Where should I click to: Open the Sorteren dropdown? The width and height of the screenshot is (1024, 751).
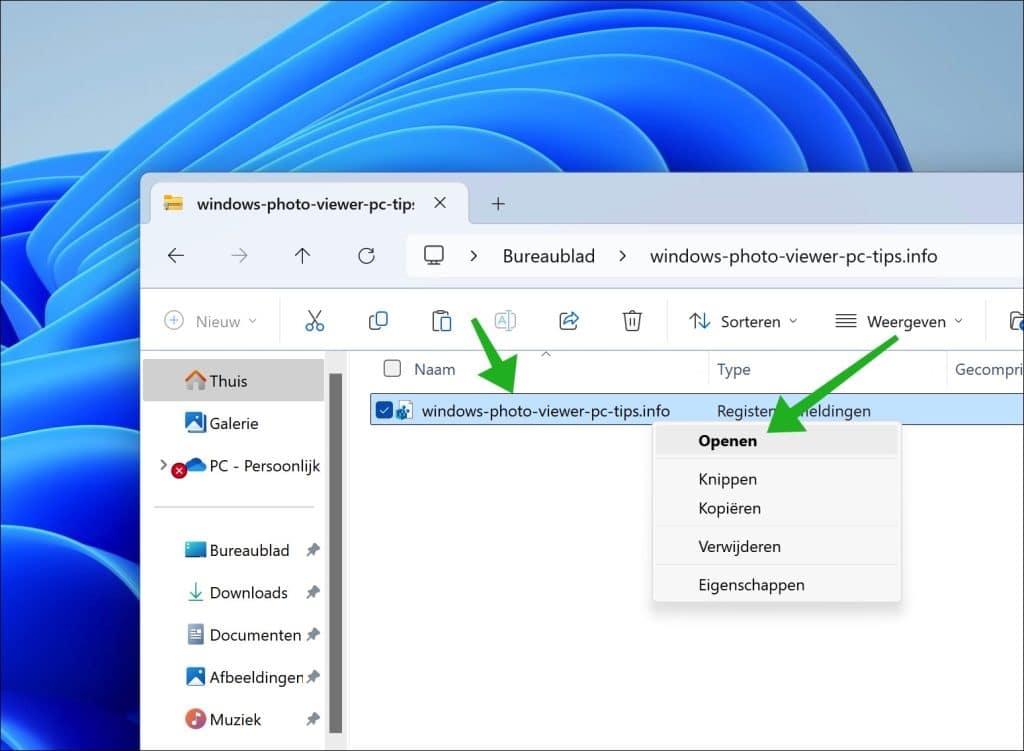click(x=743, y=321)
